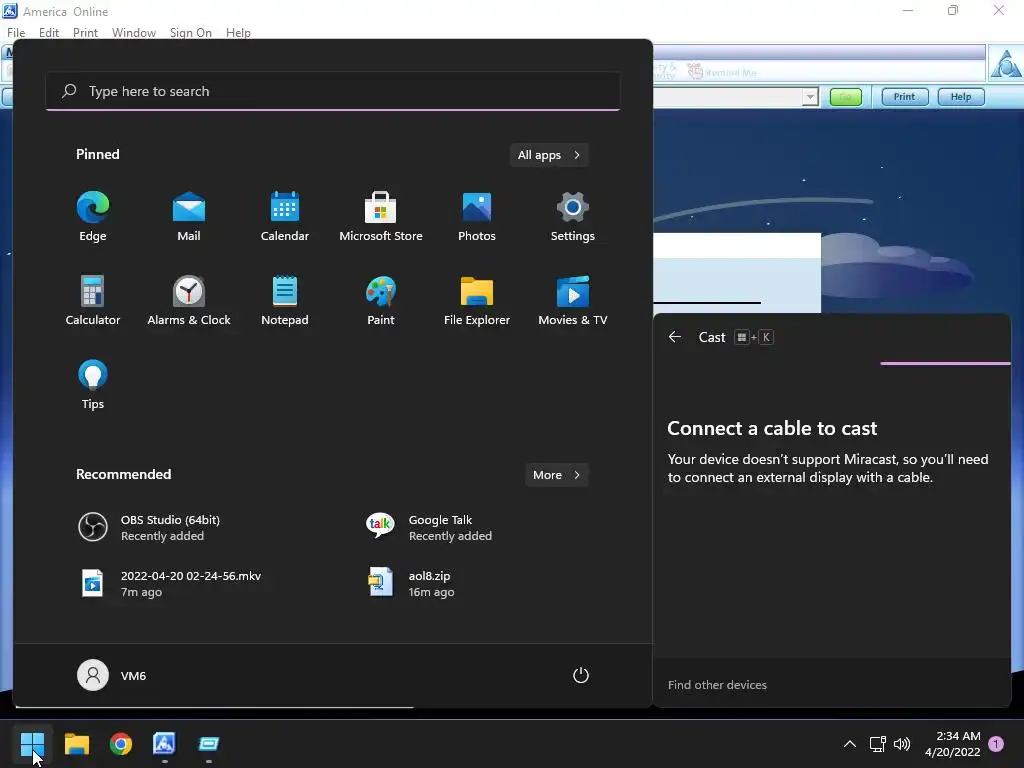This screenshot has height=768, width=1024.
Task: Launch the Photos app
Action: [477, 217]
